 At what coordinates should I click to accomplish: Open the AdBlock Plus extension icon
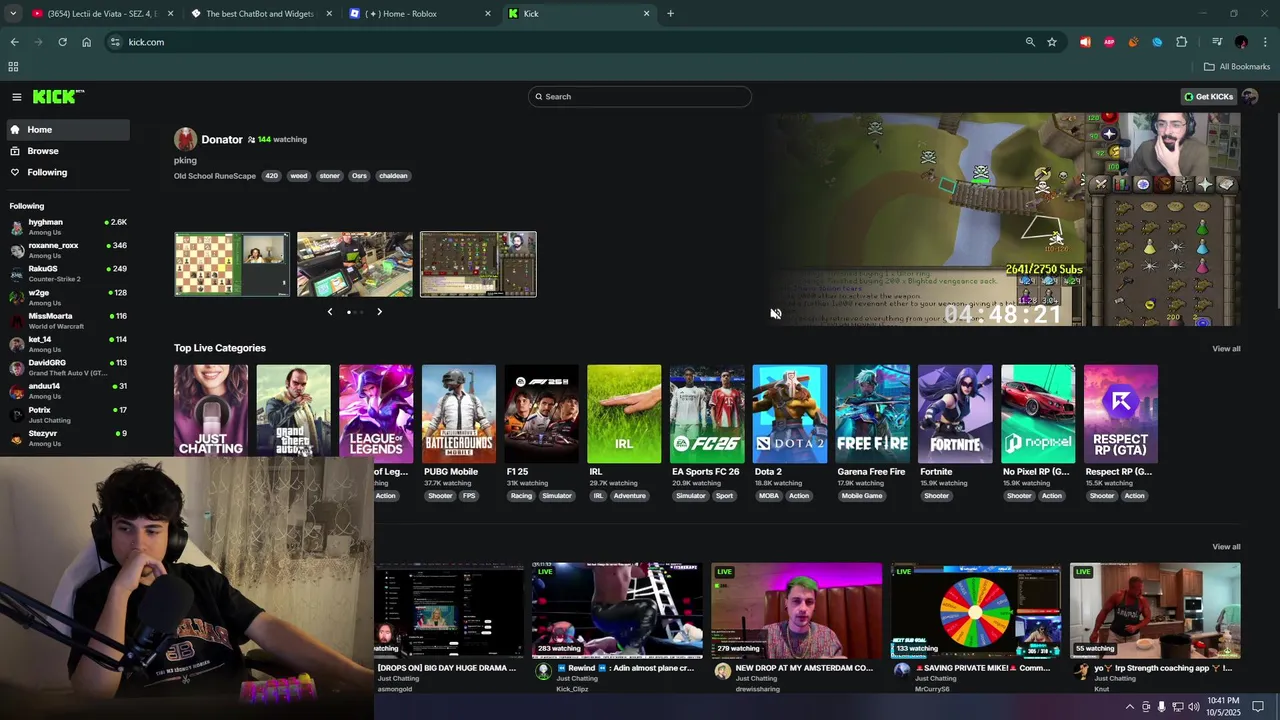(x=1109, y=42)
